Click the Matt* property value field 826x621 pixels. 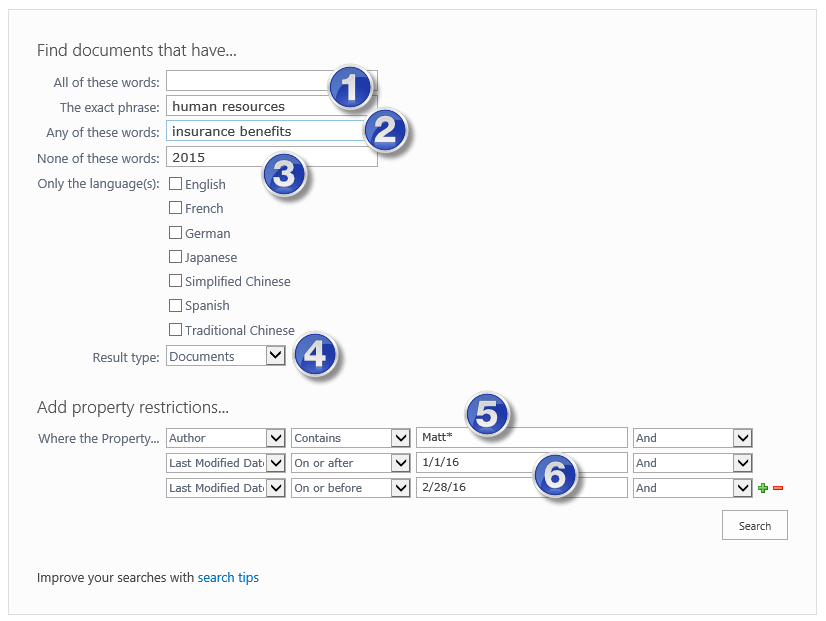[522, 437]
